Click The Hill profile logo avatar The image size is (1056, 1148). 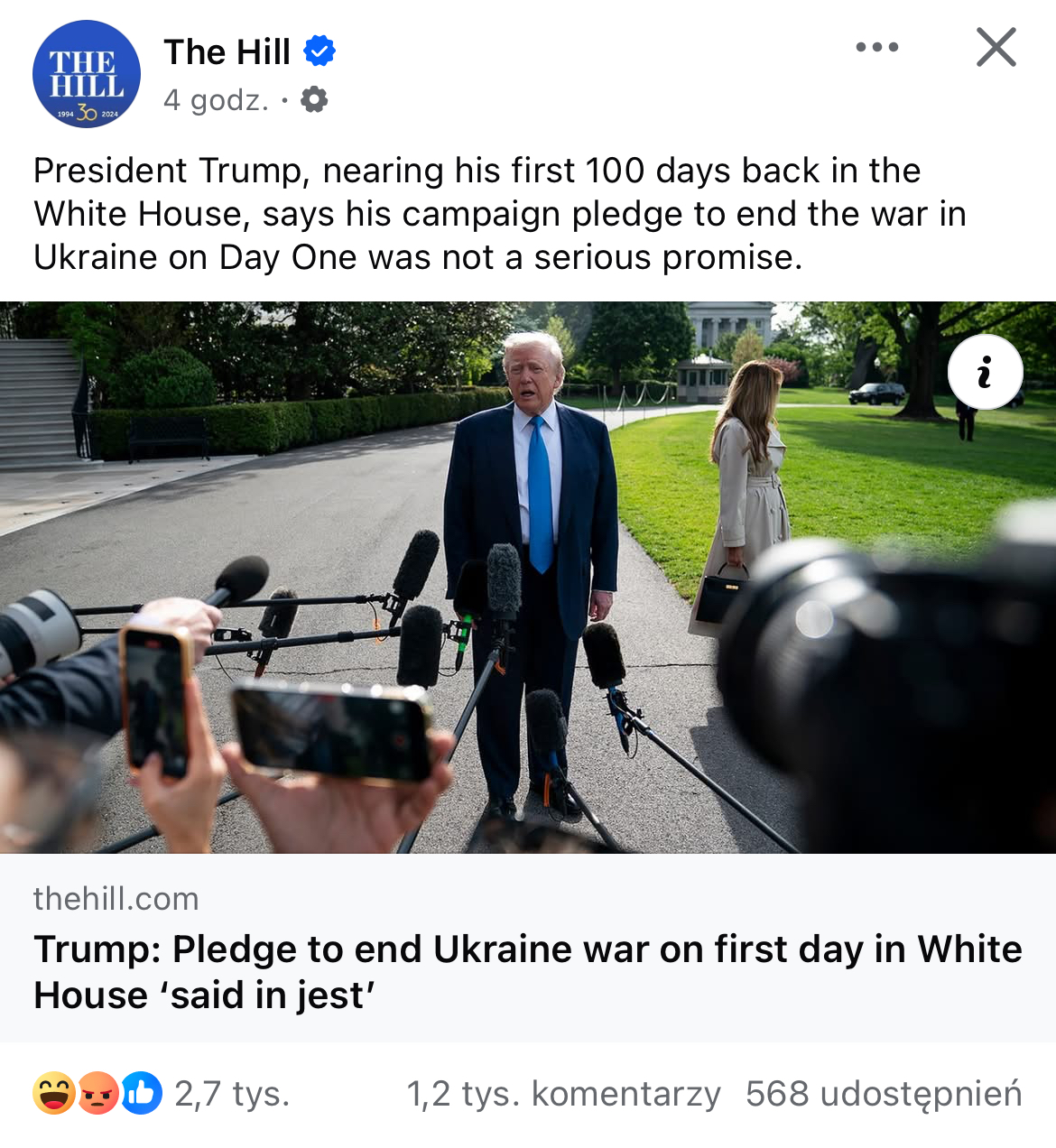(x=87, y=74)
